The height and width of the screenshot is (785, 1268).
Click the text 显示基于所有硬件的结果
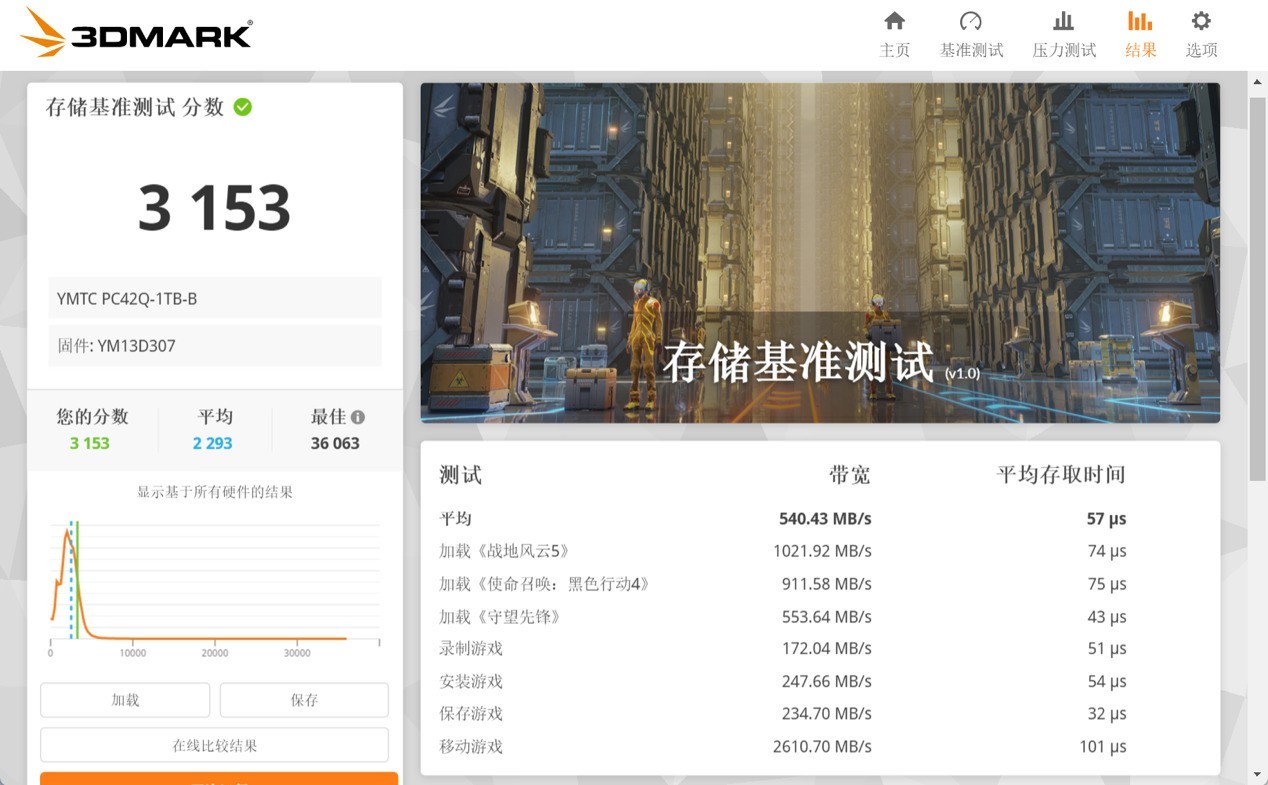pyautogui.click(x=214, y=492)
